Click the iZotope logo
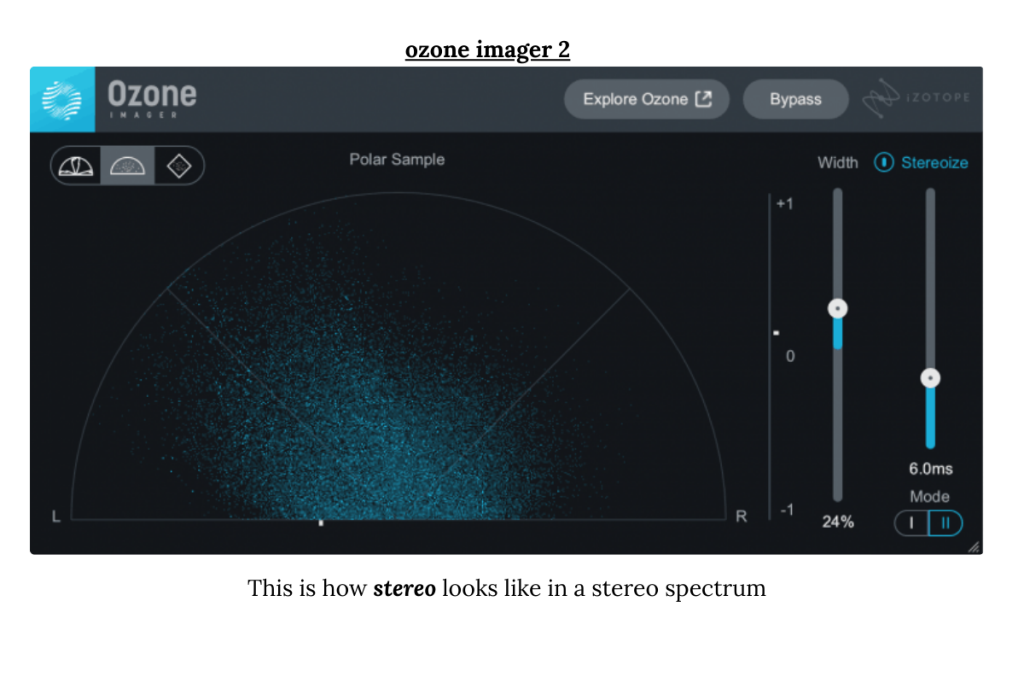This screenshot has height=683, width=1024. point(919,98)
